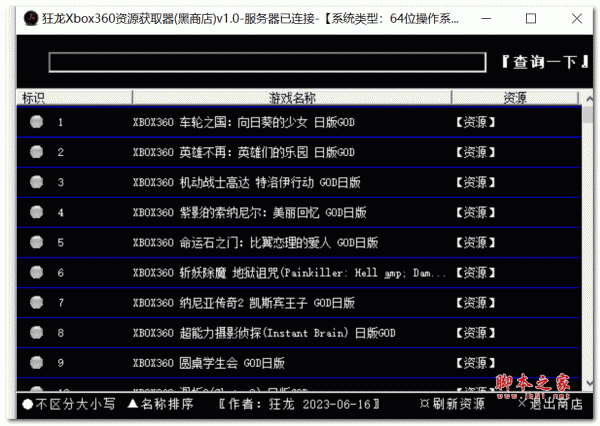The image size is (600, 426).
Task: Click the gray status icon in row 2
Action: tap(37, 152)
